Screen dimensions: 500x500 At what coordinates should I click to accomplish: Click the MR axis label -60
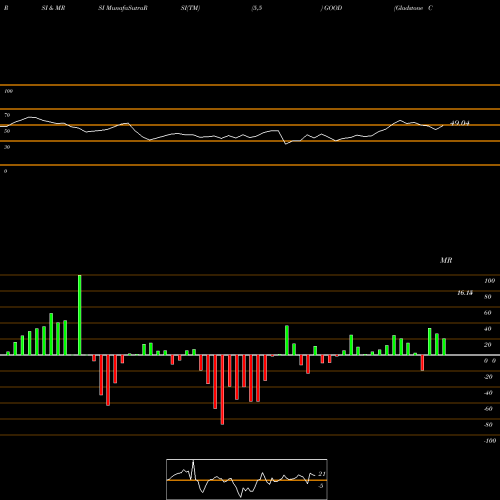coord(488,409)
